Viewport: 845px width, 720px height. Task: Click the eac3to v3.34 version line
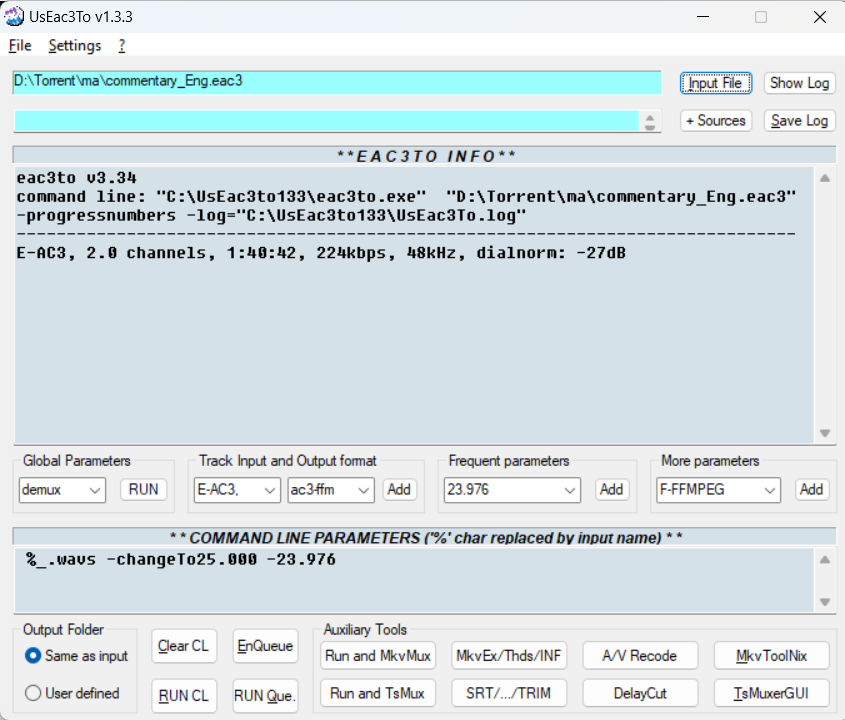point(77,178)
